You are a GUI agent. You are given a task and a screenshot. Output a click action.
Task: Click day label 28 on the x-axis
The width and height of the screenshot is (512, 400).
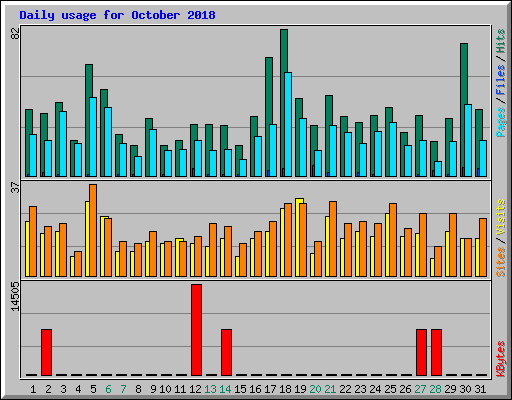(435, 389)
